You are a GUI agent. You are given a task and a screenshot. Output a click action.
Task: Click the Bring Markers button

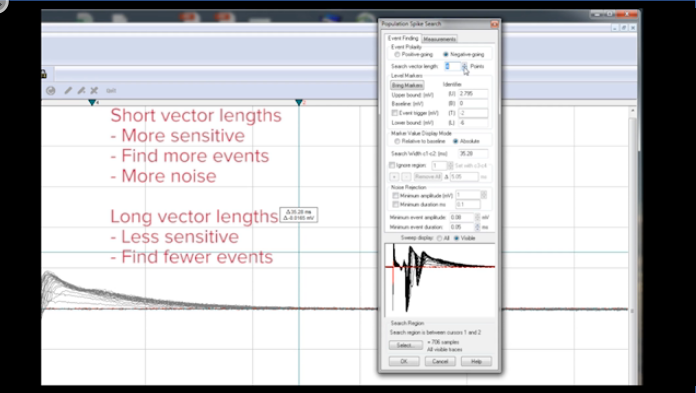click(x=407, y=85)
